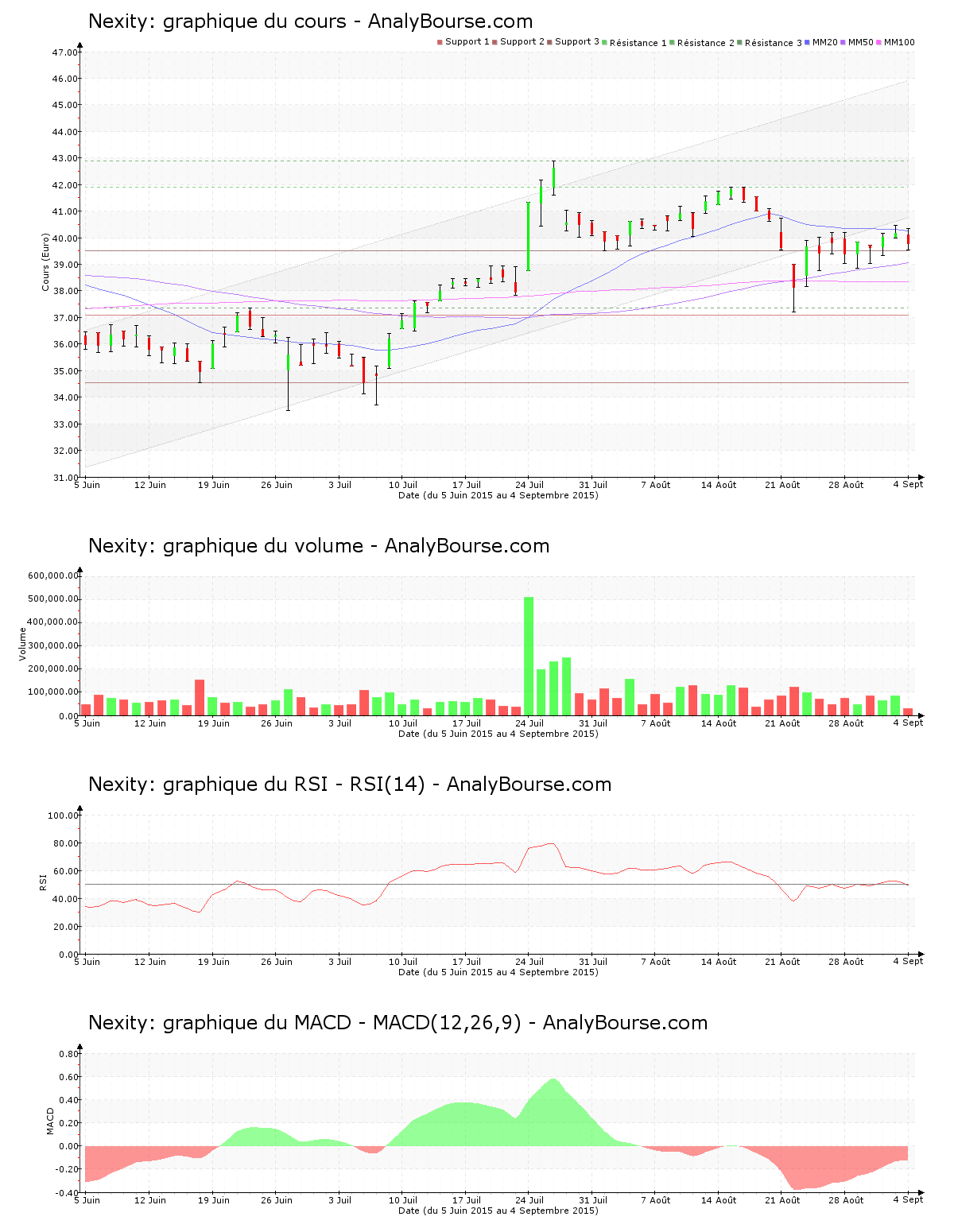Viewport: 954px width, 1232px height.
Task: Select the Résistance 3 legend label
Action: (x=774, y=43)
